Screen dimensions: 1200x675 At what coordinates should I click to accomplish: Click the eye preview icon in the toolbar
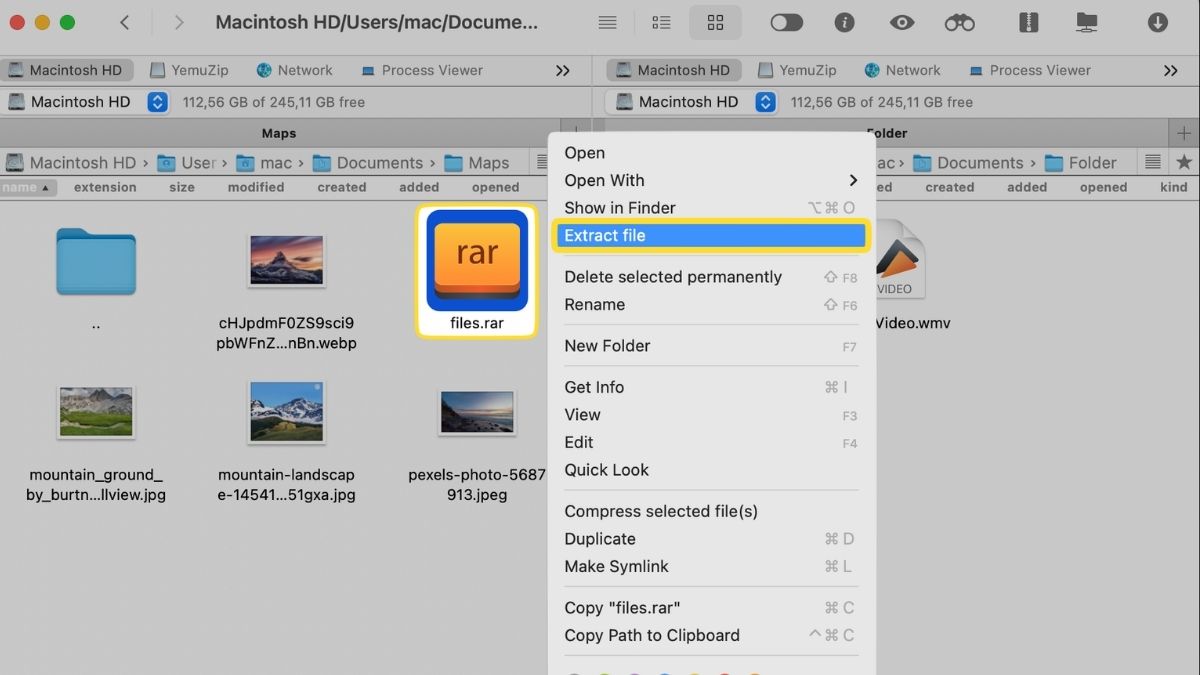(x=901, y=22)
